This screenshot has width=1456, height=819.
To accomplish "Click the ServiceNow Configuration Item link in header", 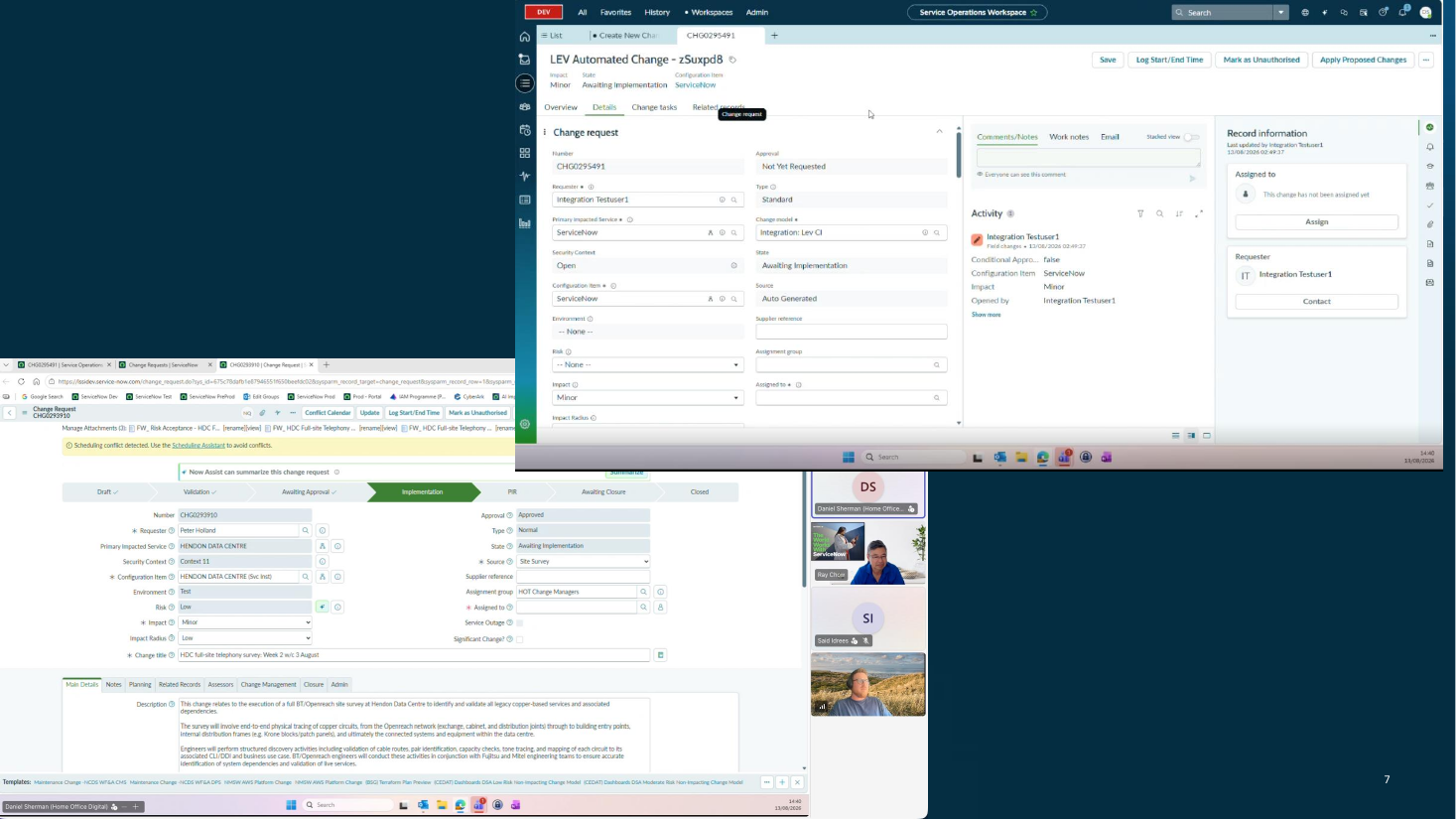I will pyautogui.click(x=695, y=85).
